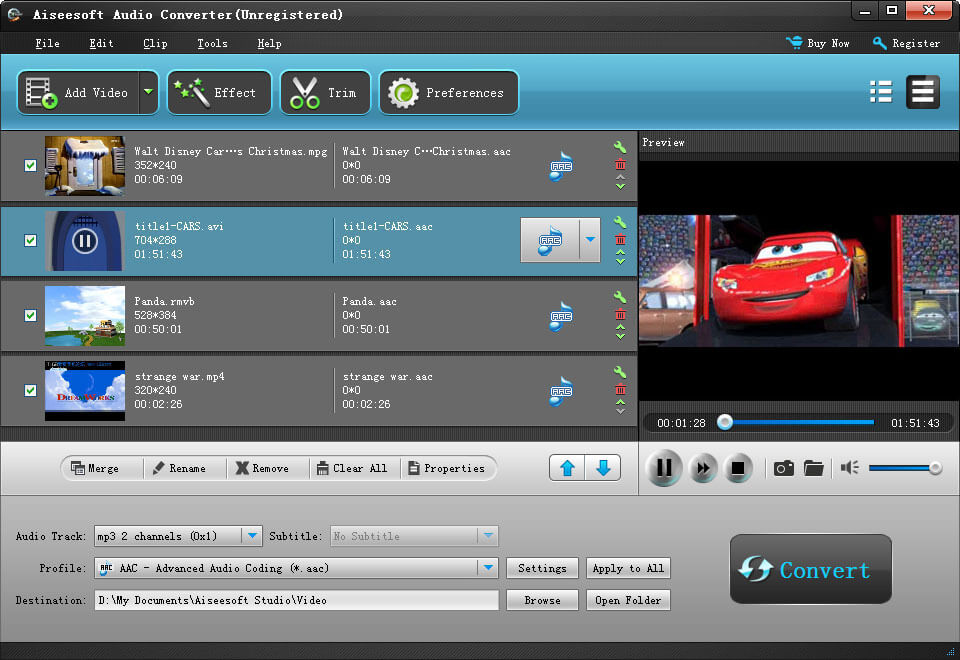Viewport: 960px width, 660px height.
Task: Open the Tools menu
Action: (x=211, y=43)
